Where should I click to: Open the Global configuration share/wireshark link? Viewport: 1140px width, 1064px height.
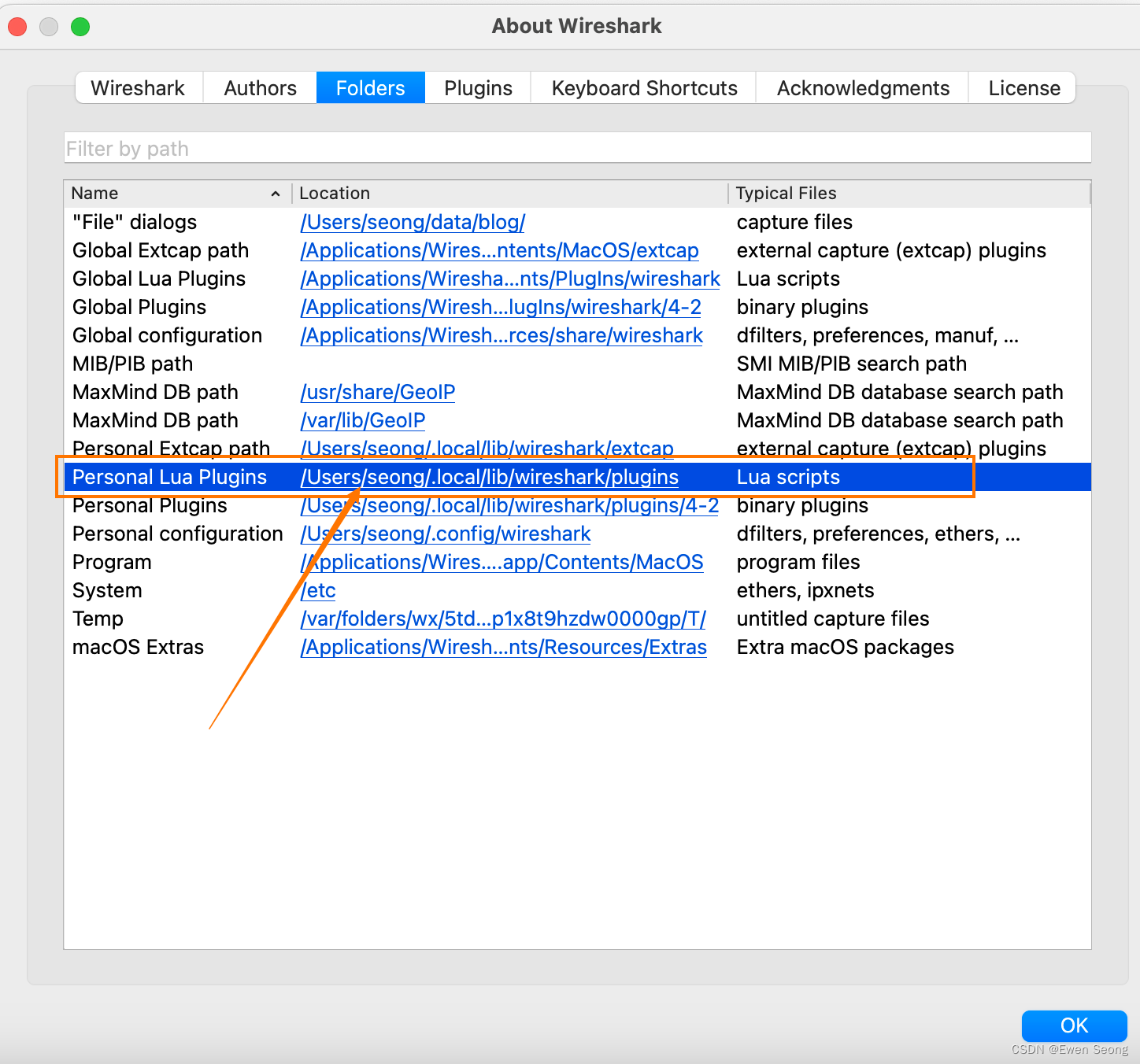502,335
